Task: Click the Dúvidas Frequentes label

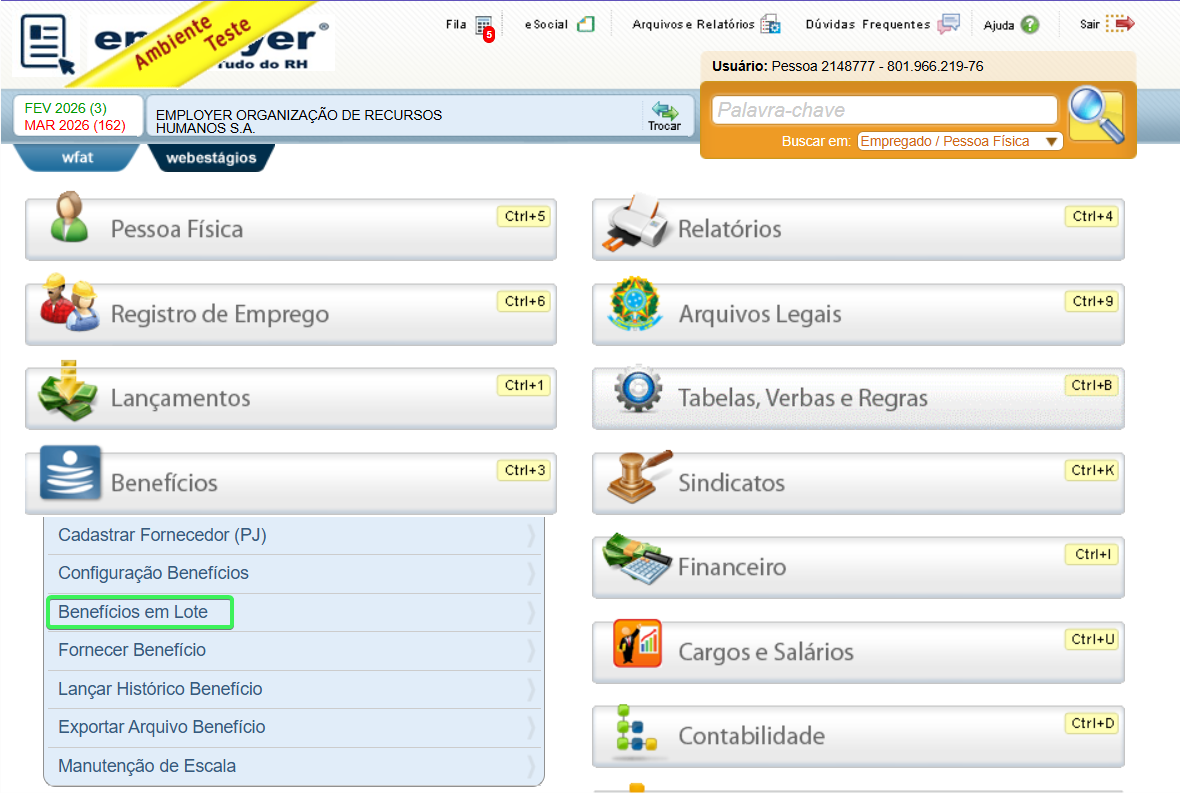Action: tap(868, 24)
